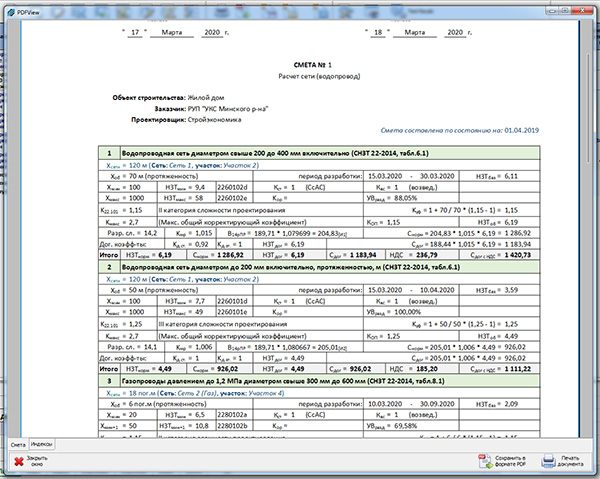Click the date note 01.04.2019

pyautogui.click(x=521, y=130)
